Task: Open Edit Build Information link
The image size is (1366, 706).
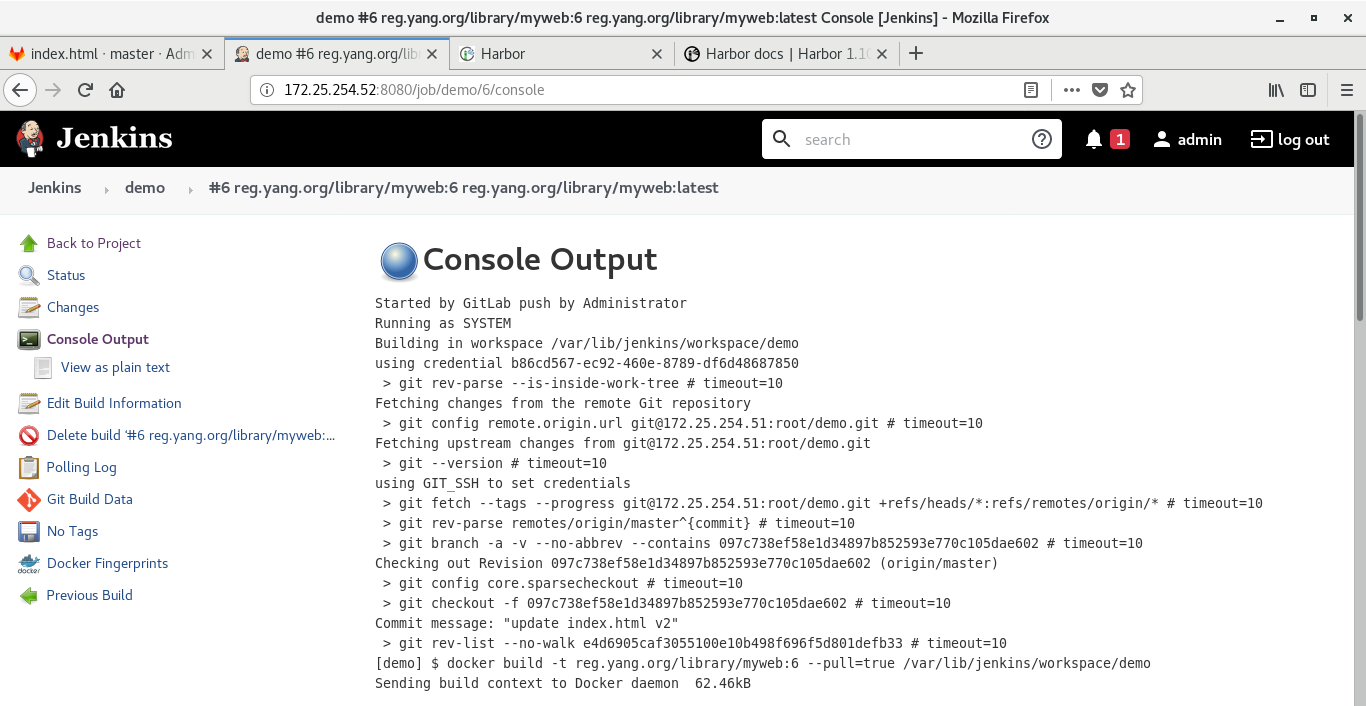Action: 114,403
